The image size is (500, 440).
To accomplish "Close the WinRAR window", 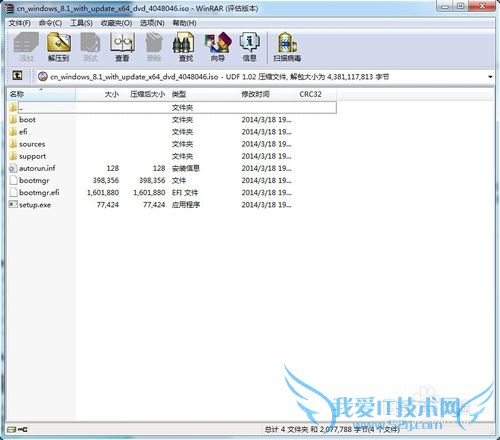I will click(482, 6).
